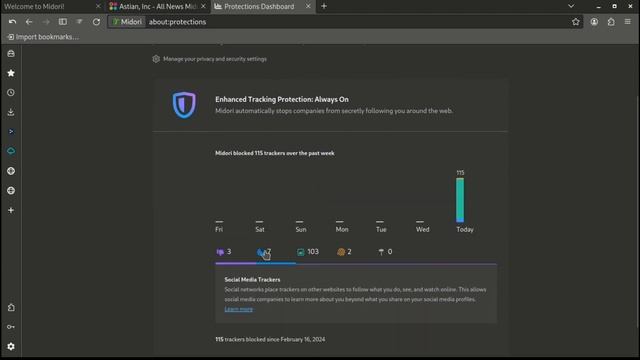Click the 'Fri' label in the graph

point(219,229)
